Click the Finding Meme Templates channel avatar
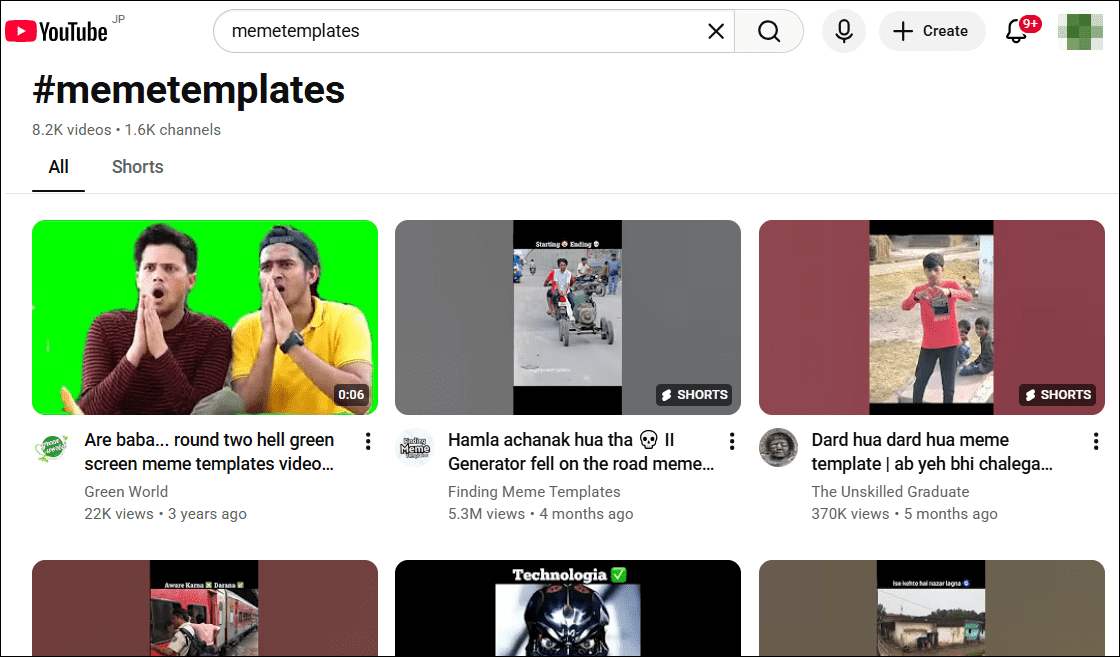This screenshot has width=1120, height=657. point(415,447)
